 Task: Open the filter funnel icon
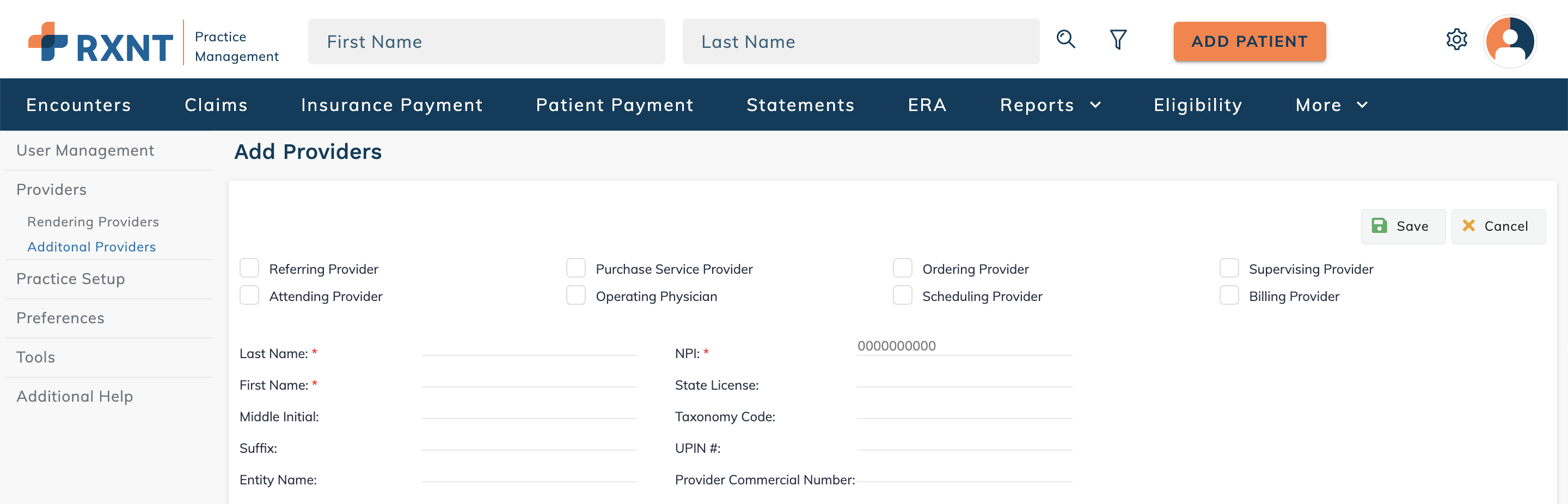point(1118,40)
